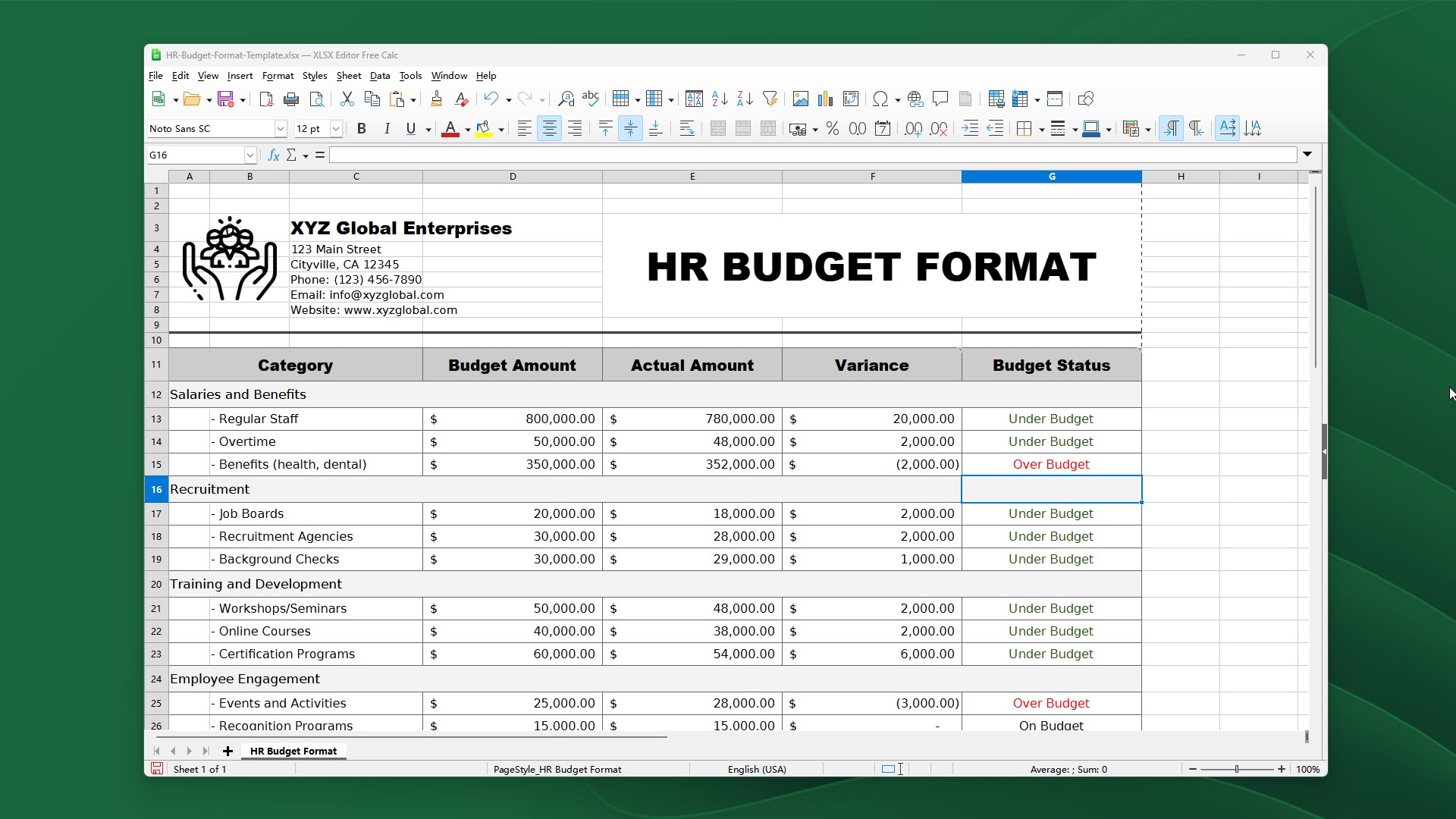
Task: Toggle Wrap Text button
Action: [x=687, y=129]
